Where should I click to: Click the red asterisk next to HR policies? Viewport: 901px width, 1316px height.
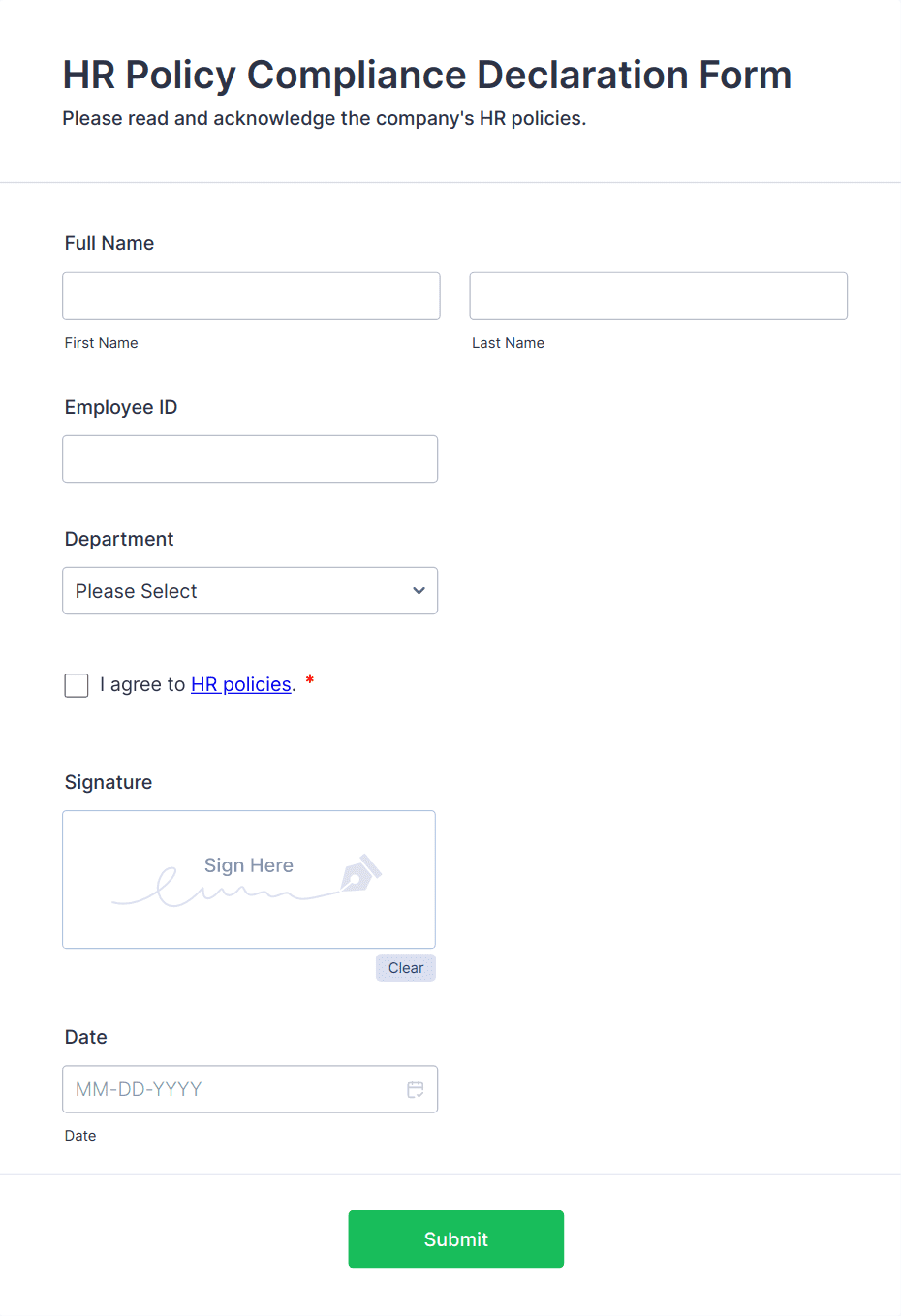tap(308, 681)
